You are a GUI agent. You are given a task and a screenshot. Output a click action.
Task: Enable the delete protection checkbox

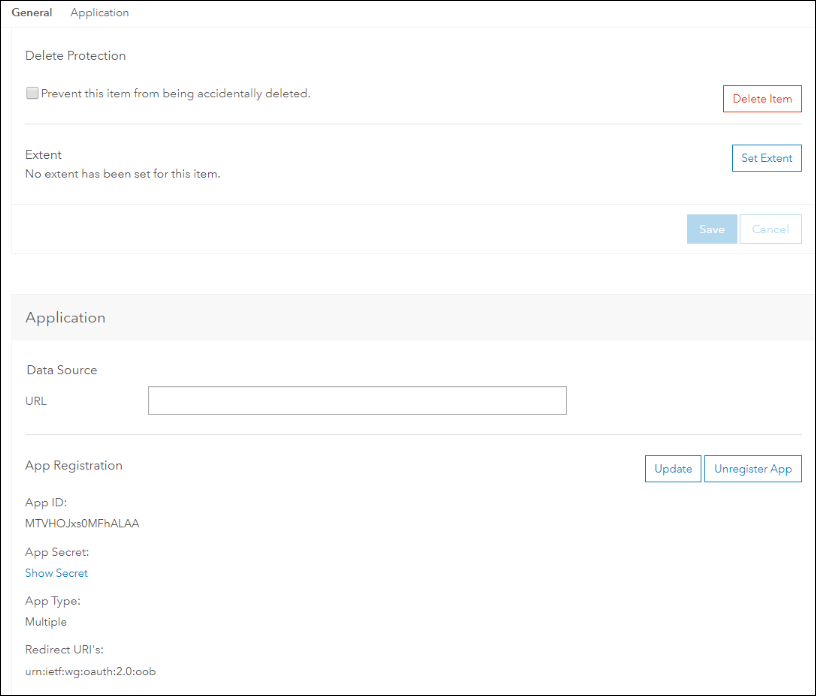point(32,93)
